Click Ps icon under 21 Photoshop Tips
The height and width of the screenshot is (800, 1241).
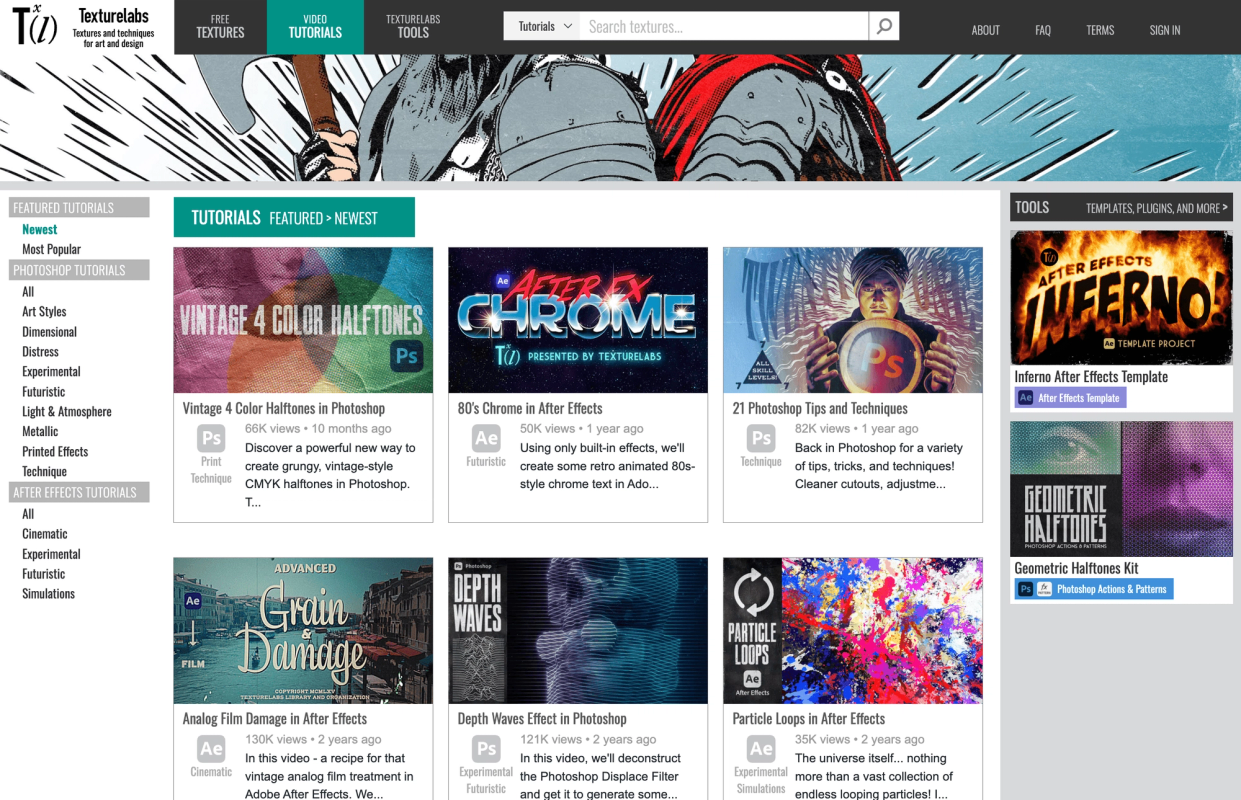tap(761, 439)
